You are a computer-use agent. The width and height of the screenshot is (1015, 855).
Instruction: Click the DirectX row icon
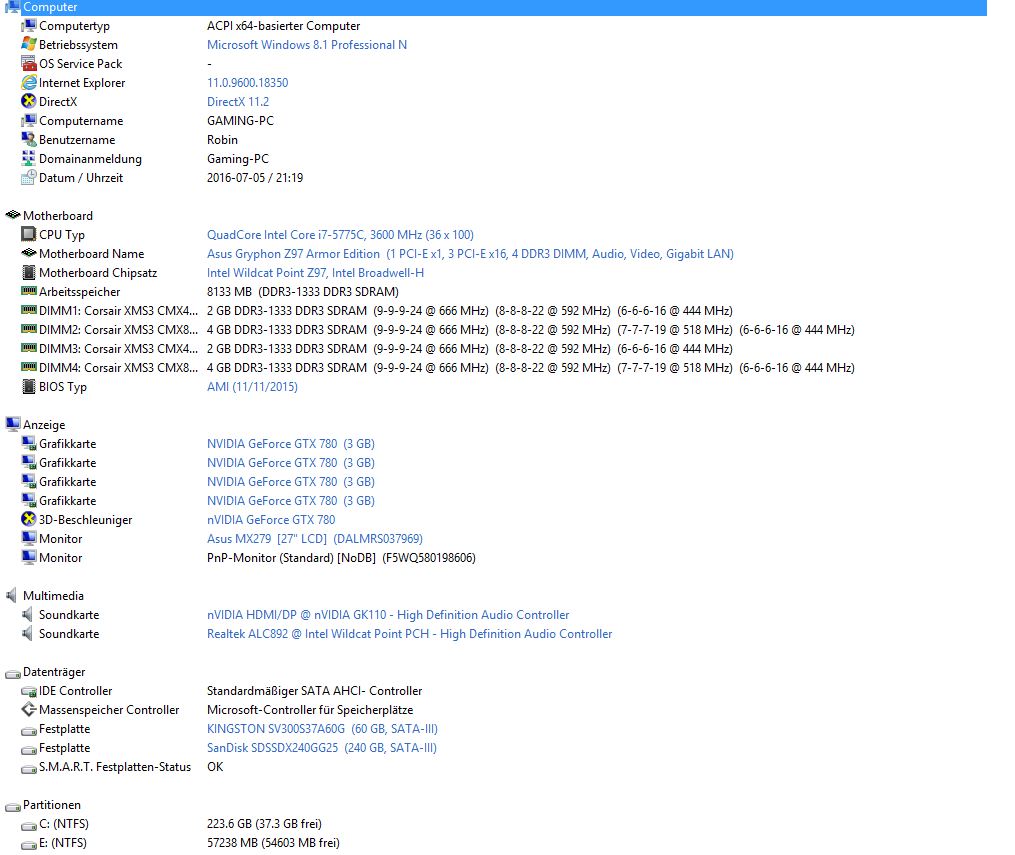28,102
